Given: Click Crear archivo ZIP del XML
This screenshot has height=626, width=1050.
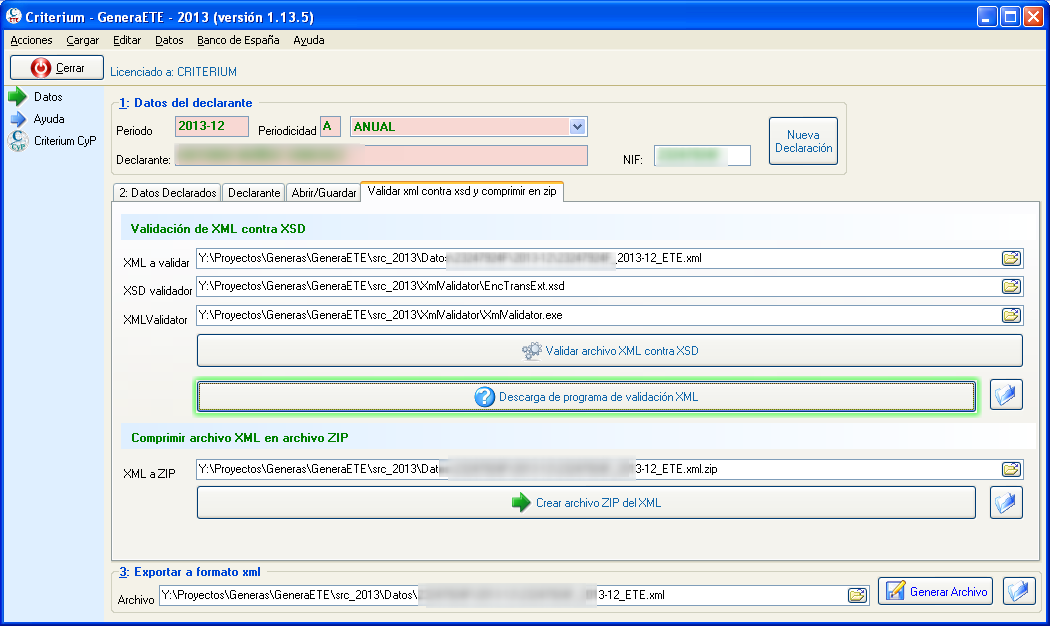Looking at the screenshot, I should pos(587,503).
